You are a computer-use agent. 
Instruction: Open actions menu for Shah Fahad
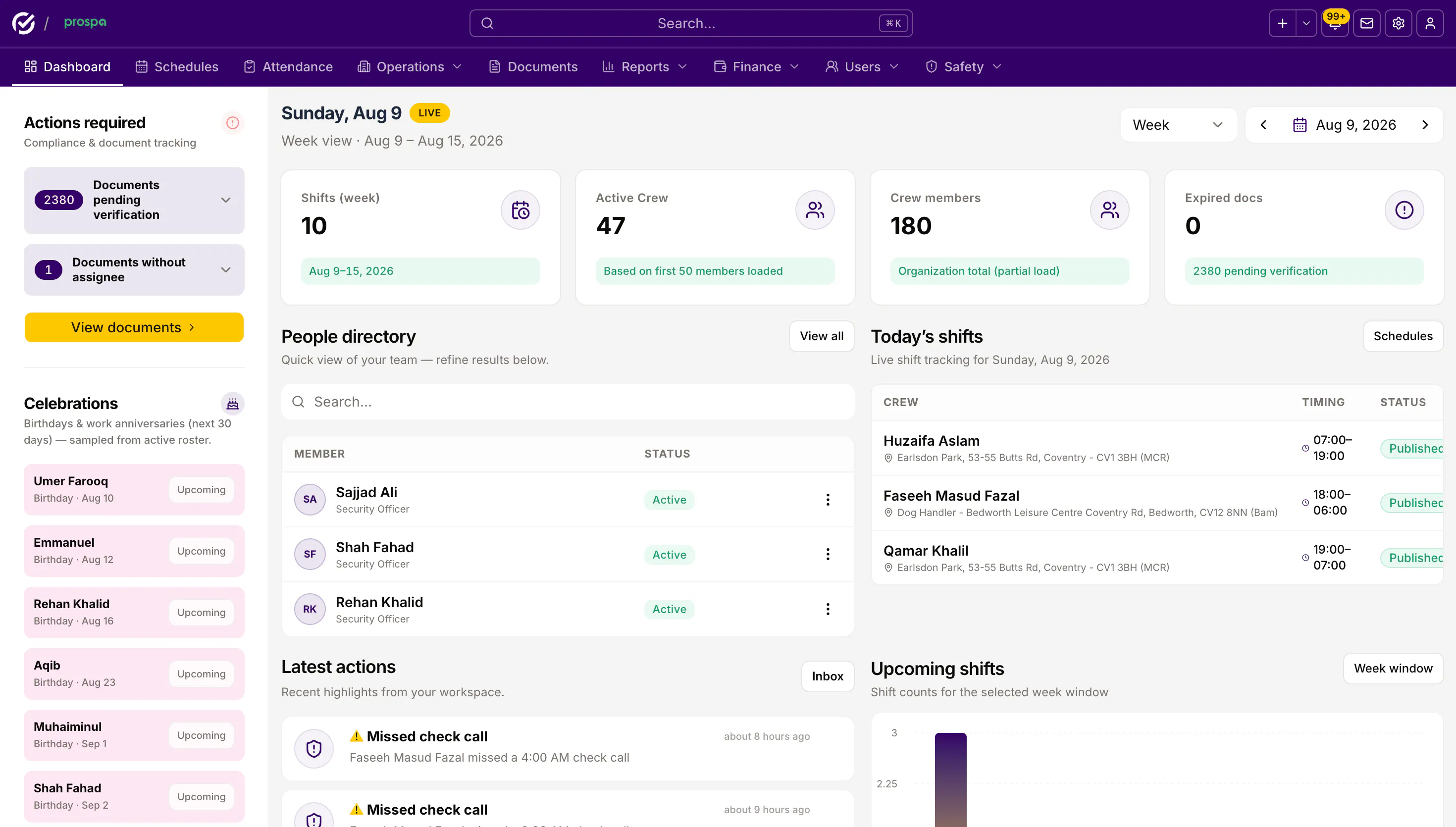tap(828, 554)
